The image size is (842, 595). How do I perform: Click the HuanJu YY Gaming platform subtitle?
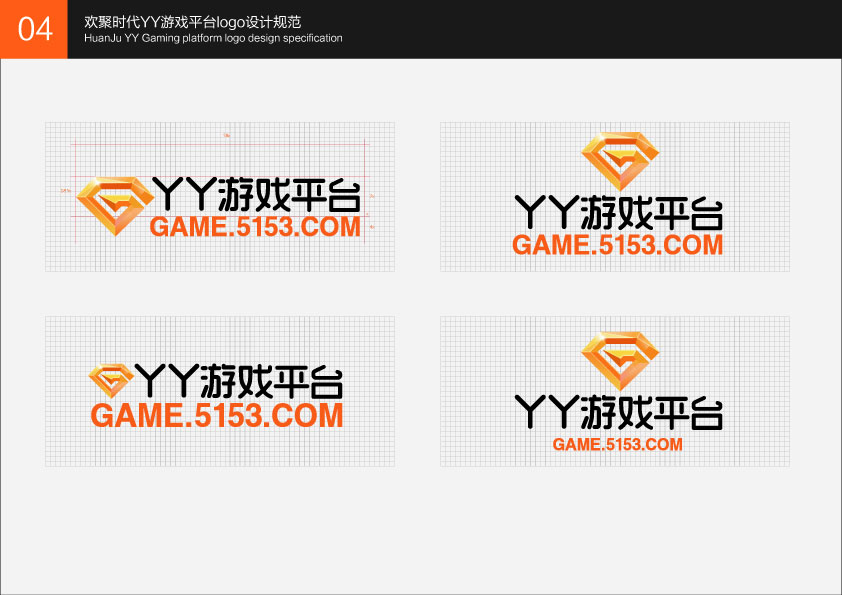click(213, 38)
